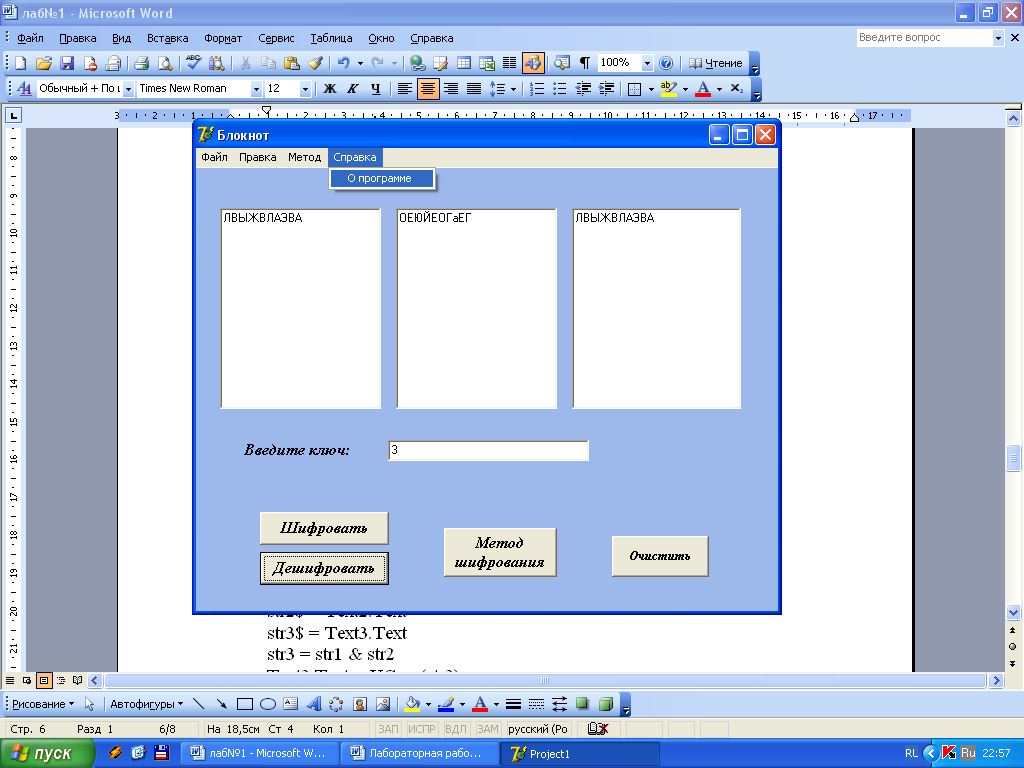Switch to Project1 in the taskbar
Image resolution: width=1024 pixels, height=768 pixels.
(580, 754)
